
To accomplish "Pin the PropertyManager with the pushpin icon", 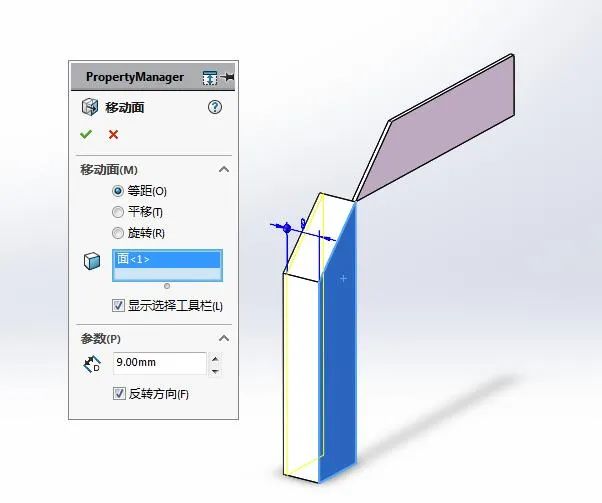I will coord(228,77).
